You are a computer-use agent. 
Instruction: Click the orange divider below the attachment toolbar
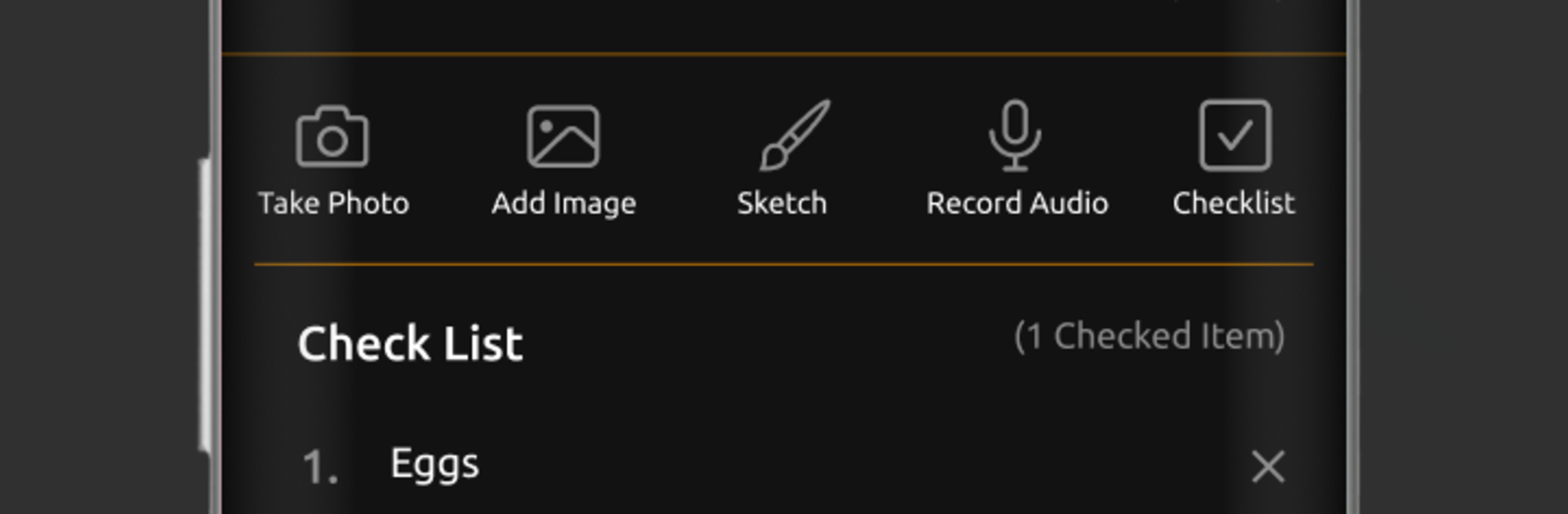[784, 264]
